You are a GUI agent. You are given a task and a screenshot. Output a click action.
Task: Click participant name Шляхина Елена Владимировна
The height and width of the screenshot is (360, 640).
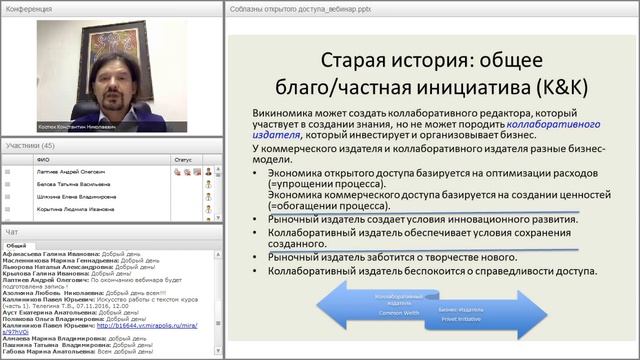pyautogui.click(x=76, y=197)
